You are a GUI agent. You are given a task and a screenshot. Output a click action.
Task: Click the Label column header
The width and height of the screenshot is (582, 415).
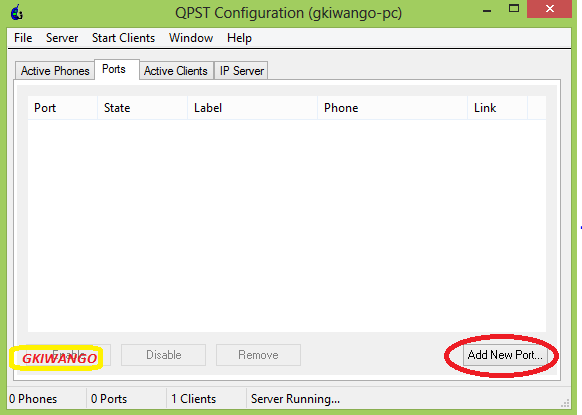[253, 108]
